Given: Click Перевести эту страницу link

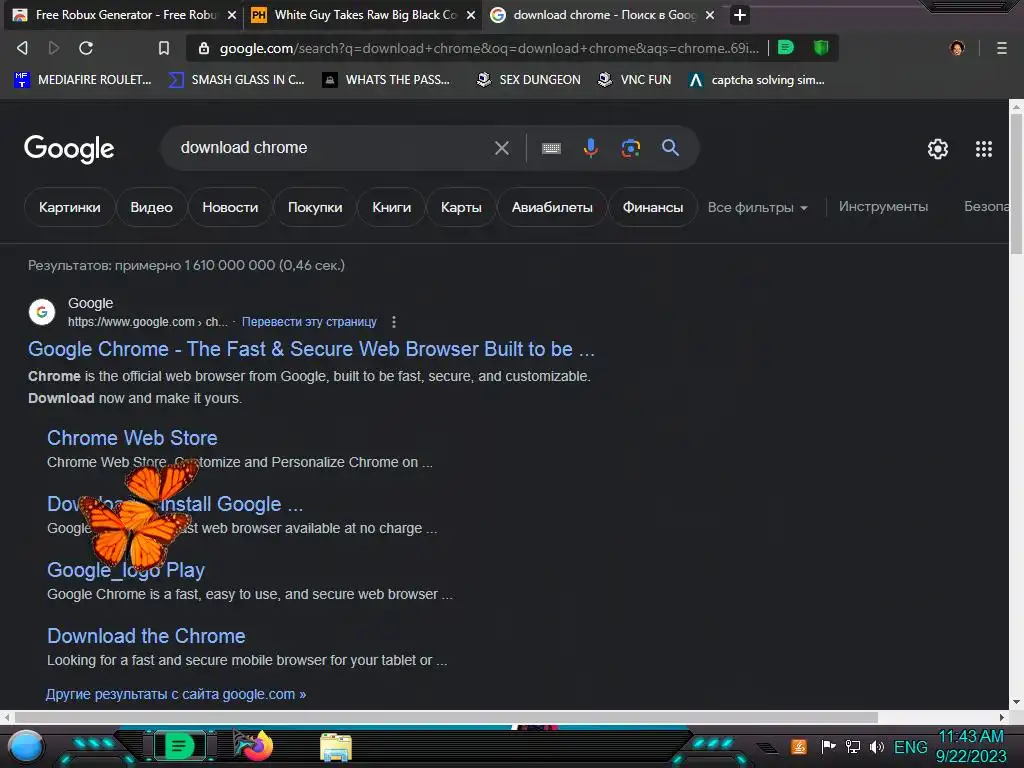Looking at the screenshot, I should [x=309, y=322].
